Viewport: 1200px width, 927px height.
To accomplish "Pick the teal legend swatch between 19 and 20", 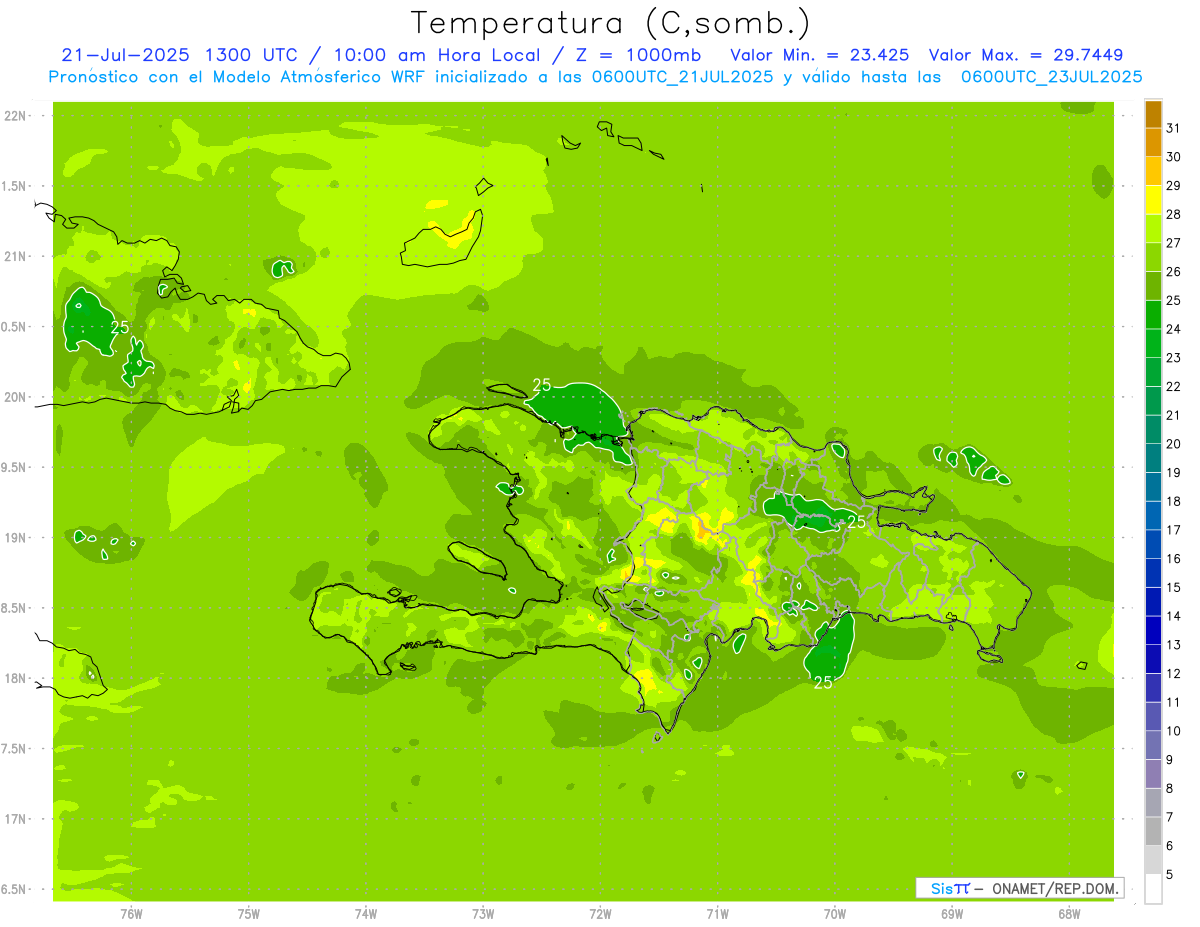I will pos(1153,458).
